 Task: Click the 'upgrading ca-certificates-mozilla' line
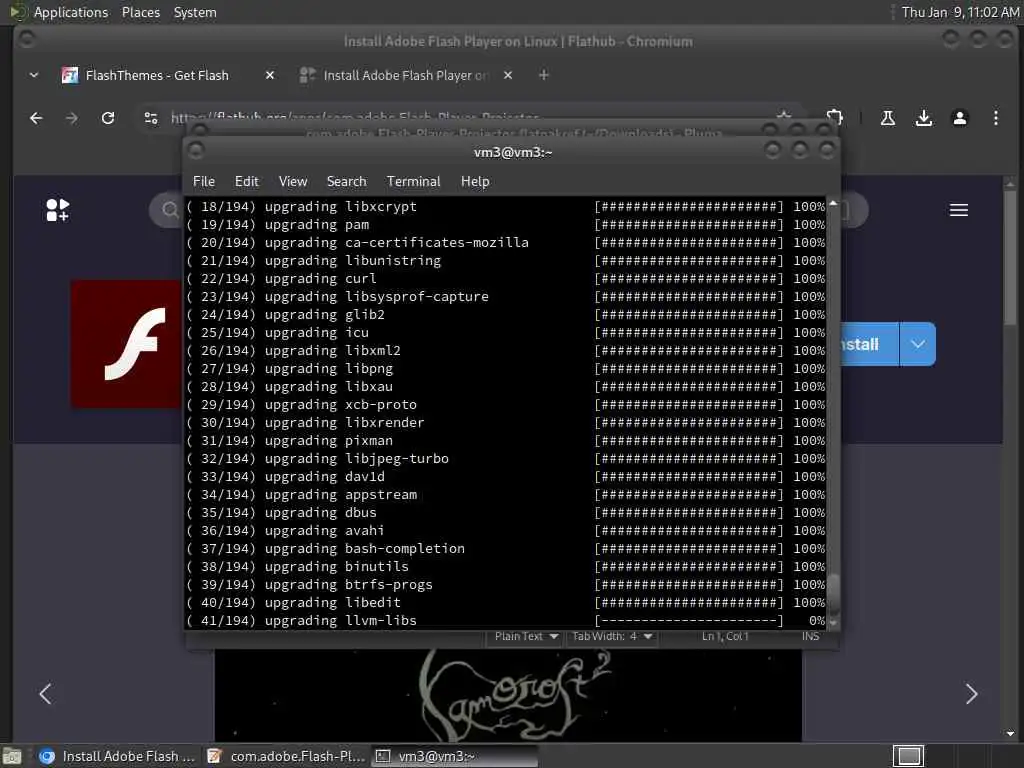(x=357, y=243)
